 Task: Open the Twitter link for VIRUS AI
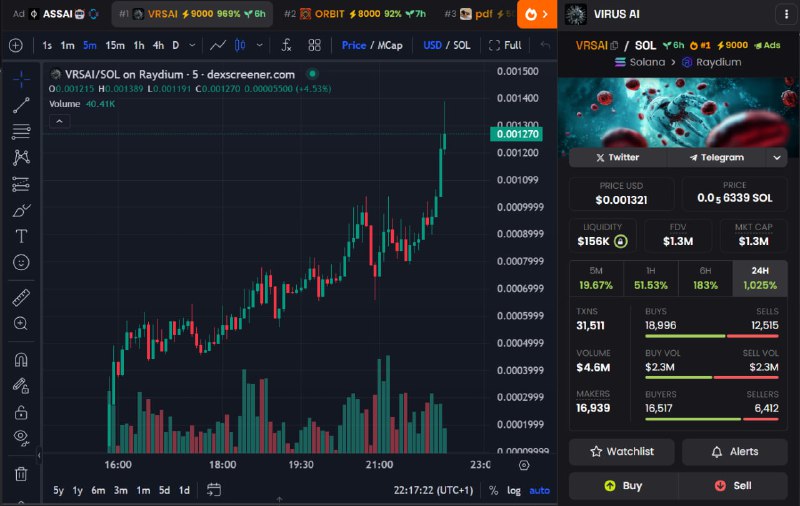pos(618,158)
